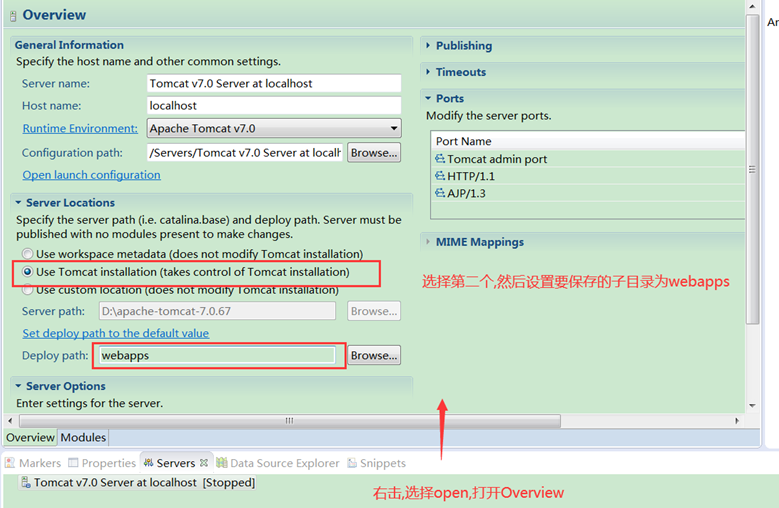Image resolution: width=779 pixels, height=508 pixels.
Task: Select the AJP/1.3 port row
Action: click(x=588, y=193)
